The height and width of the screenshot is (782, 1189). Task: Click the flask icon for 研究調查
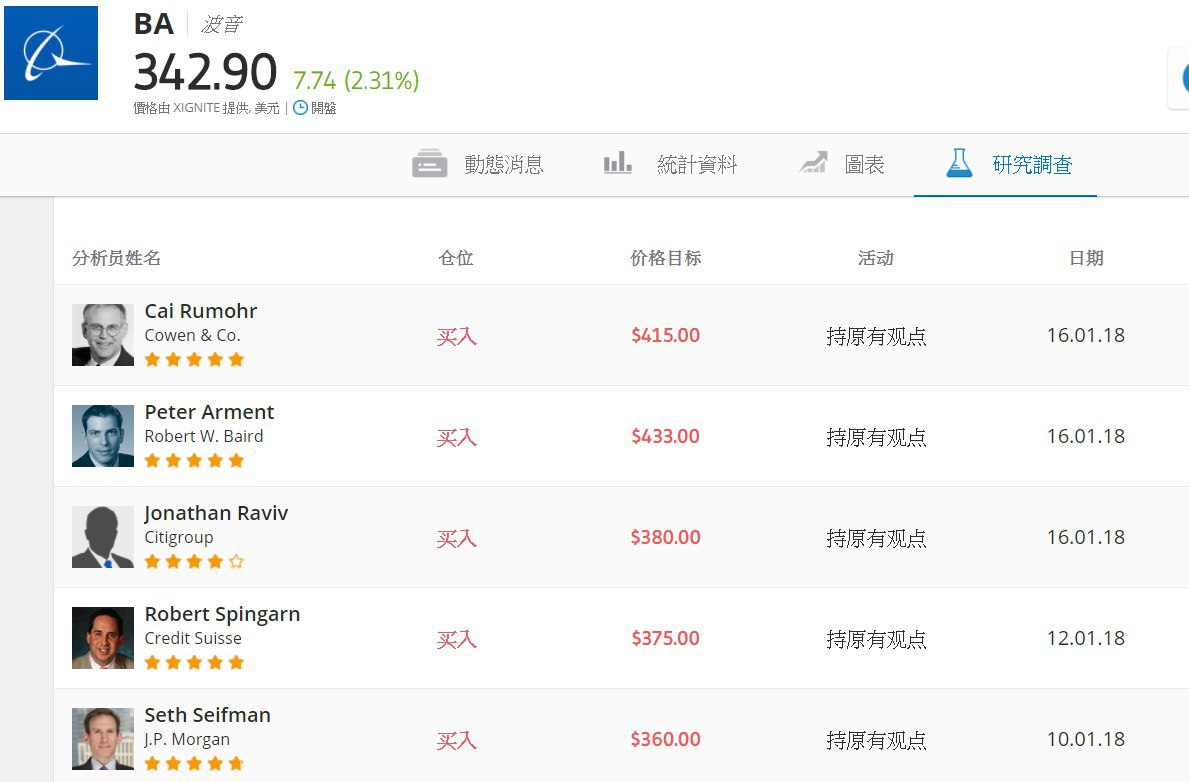point(959,163)
